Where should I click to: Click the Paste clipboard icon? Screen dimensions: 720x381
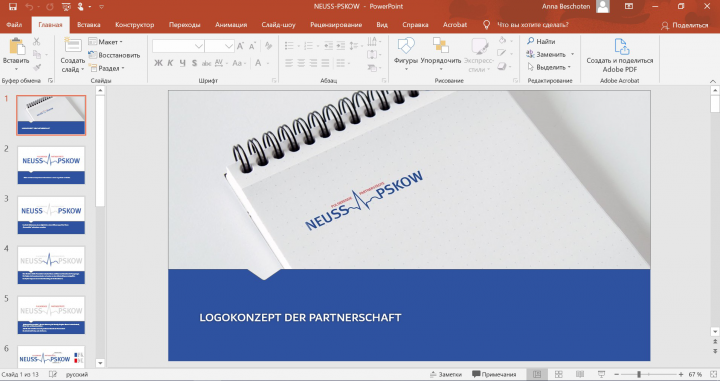click(16, 46)
